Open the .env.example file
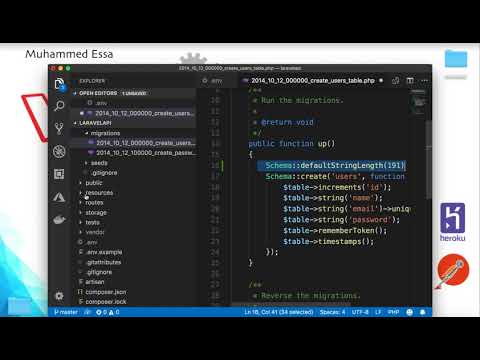The height and width of the screenshot is (360, 480). click(x=133, y=252)
